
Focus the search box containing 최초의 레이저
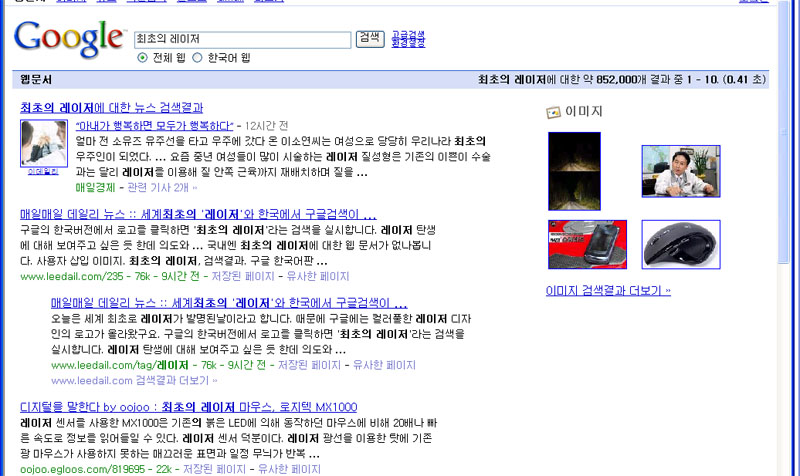[x=242, y=39]
